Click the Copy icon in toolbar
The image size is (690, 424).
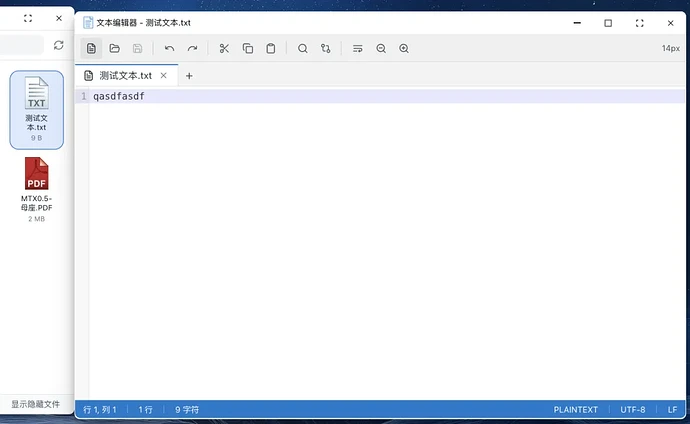(x=248, y=48)
